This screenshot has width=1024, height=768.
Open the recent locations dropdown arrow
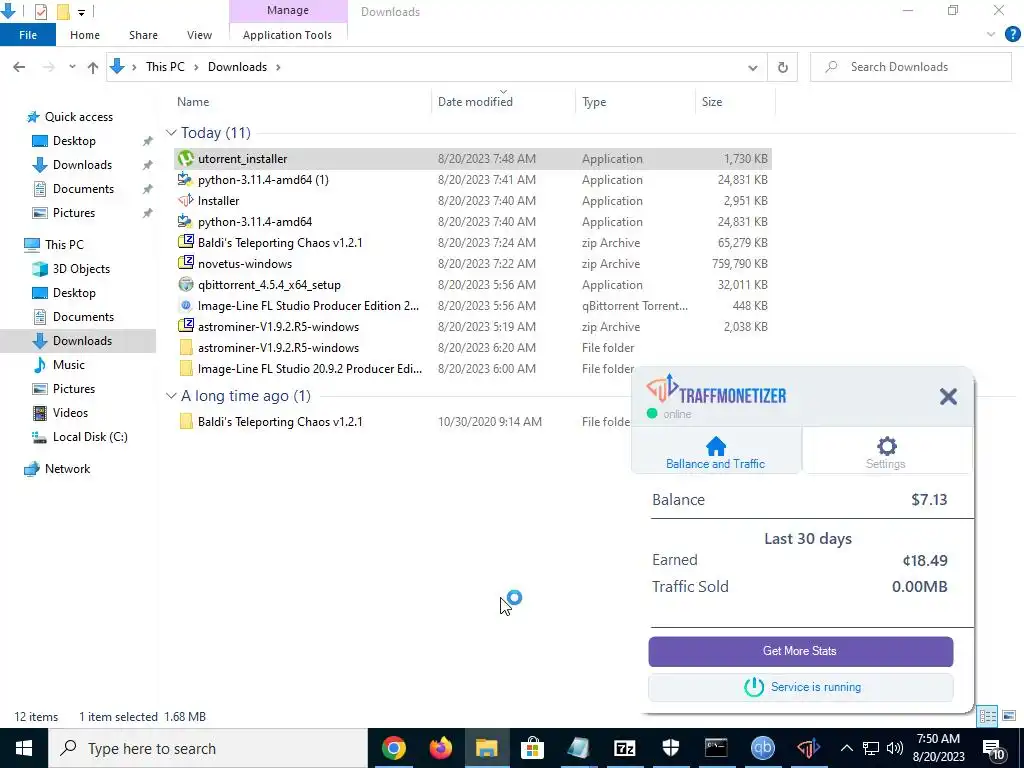(72, 67)
